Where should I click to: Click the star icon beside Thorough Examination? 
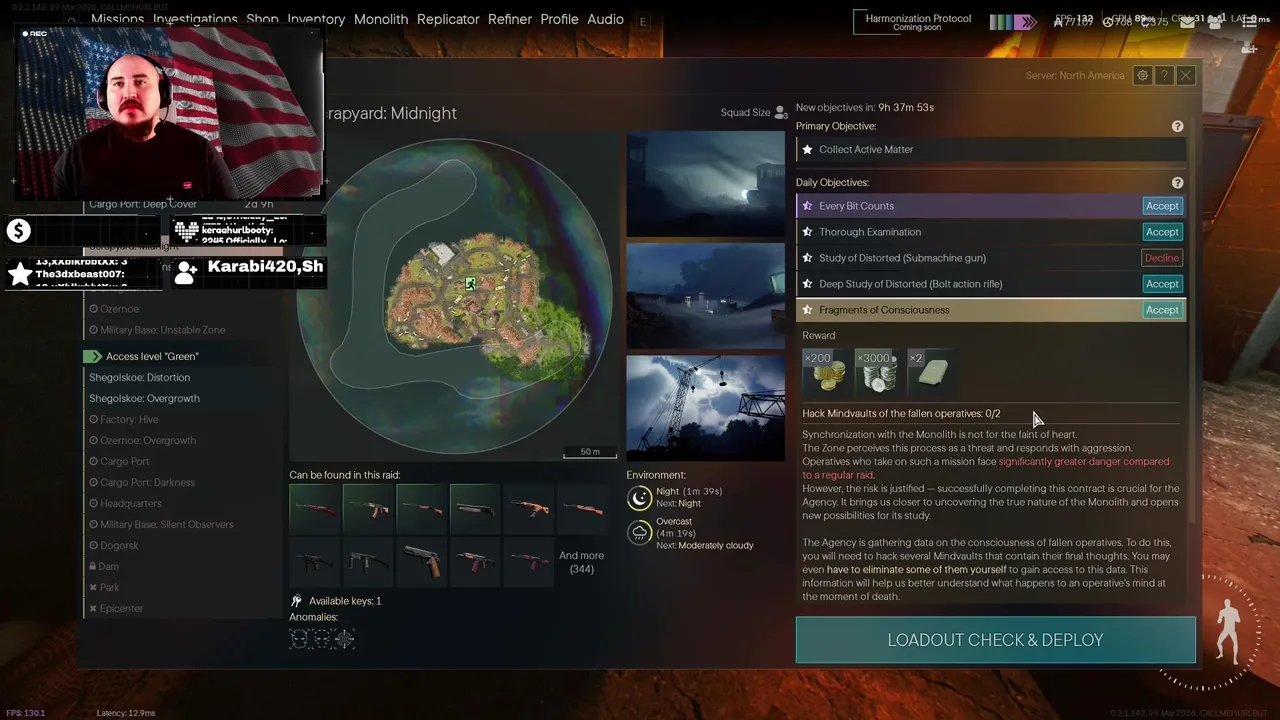(x=807, y=232)
